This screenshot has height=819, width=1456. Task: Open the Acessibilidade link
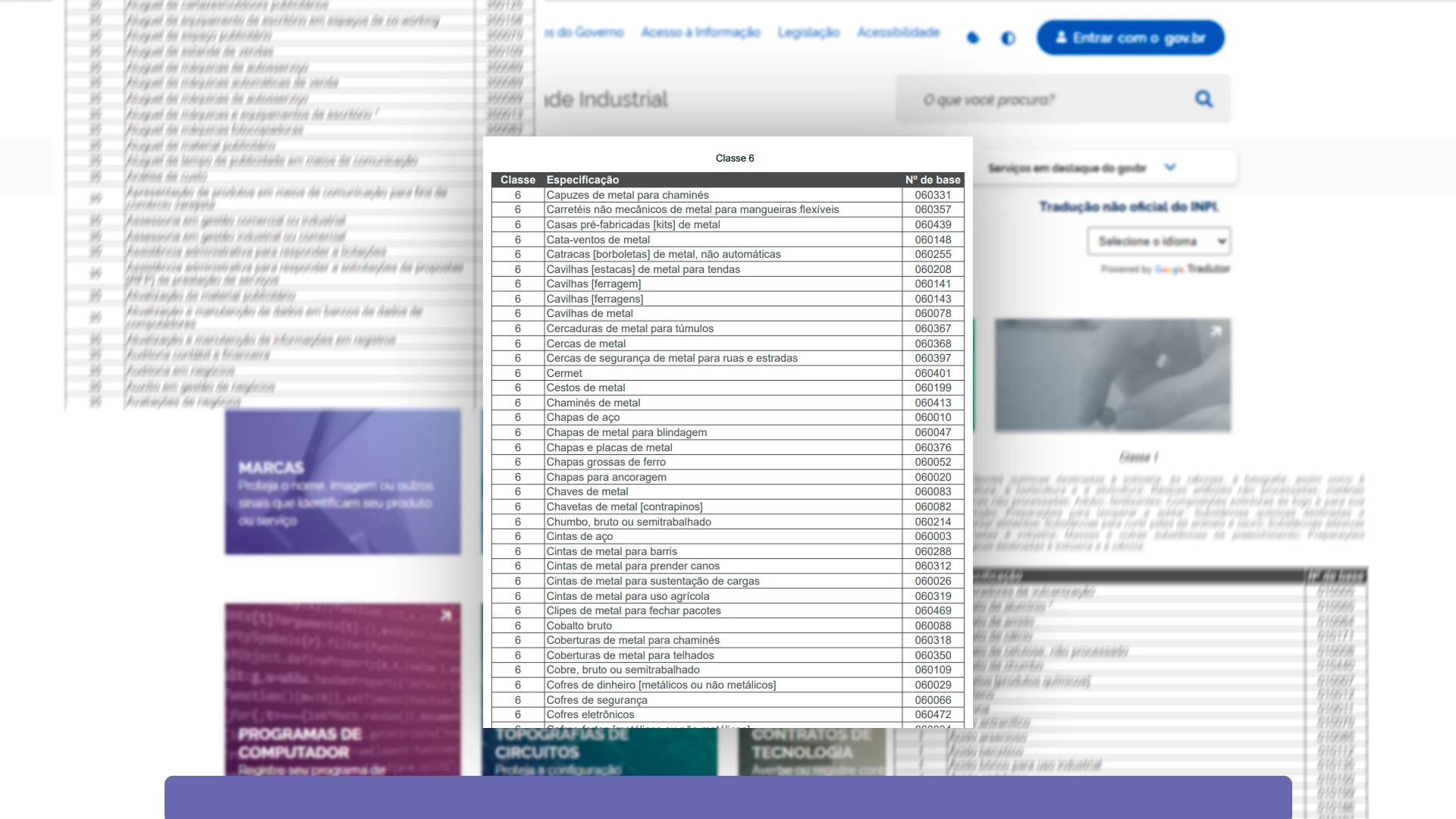[x=899, y=33]
